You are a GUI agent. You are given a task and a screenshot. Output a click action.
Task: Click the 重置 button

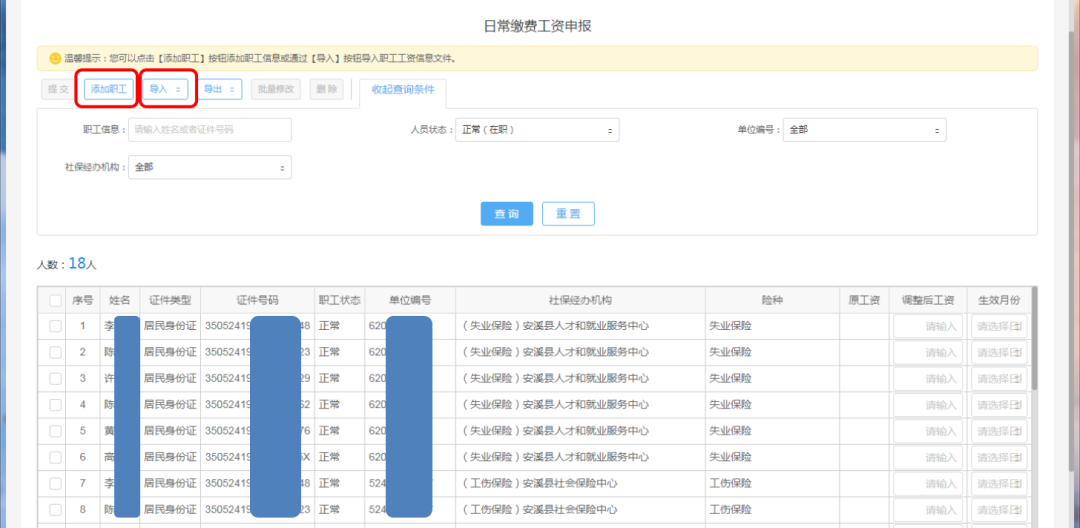click(568, 214)
